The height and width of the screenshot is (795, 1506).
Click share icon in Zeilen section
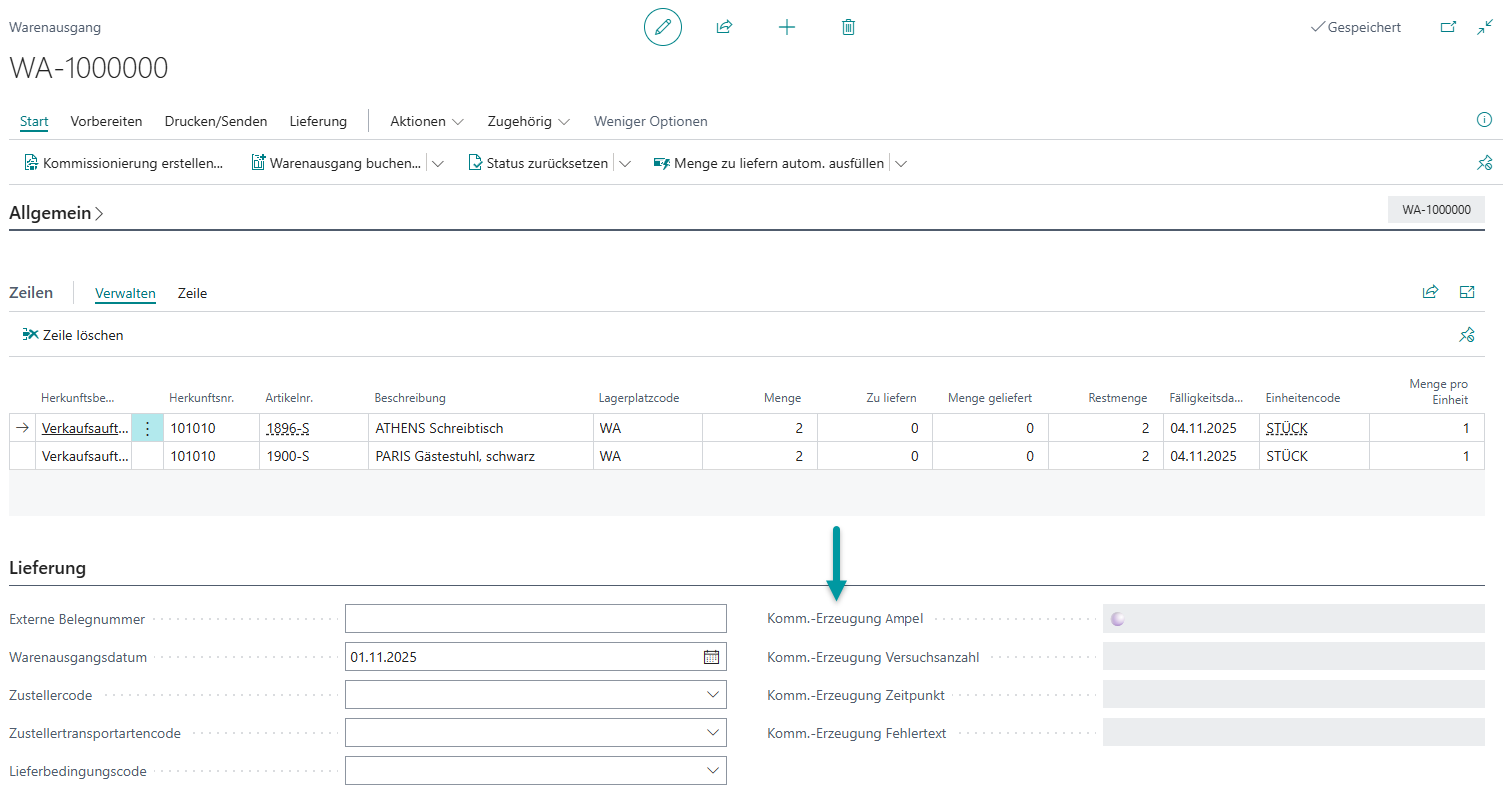tap(1430, 292)
